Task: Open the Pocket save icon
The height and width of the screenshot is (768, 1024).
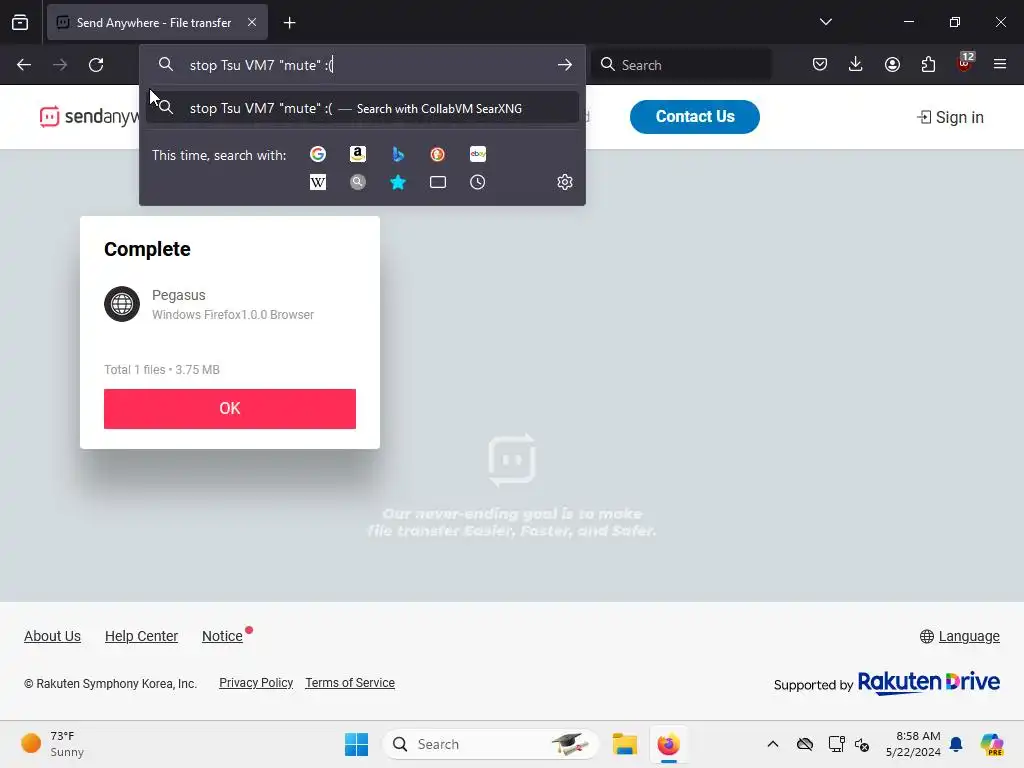Action: (x=820, y=65)
